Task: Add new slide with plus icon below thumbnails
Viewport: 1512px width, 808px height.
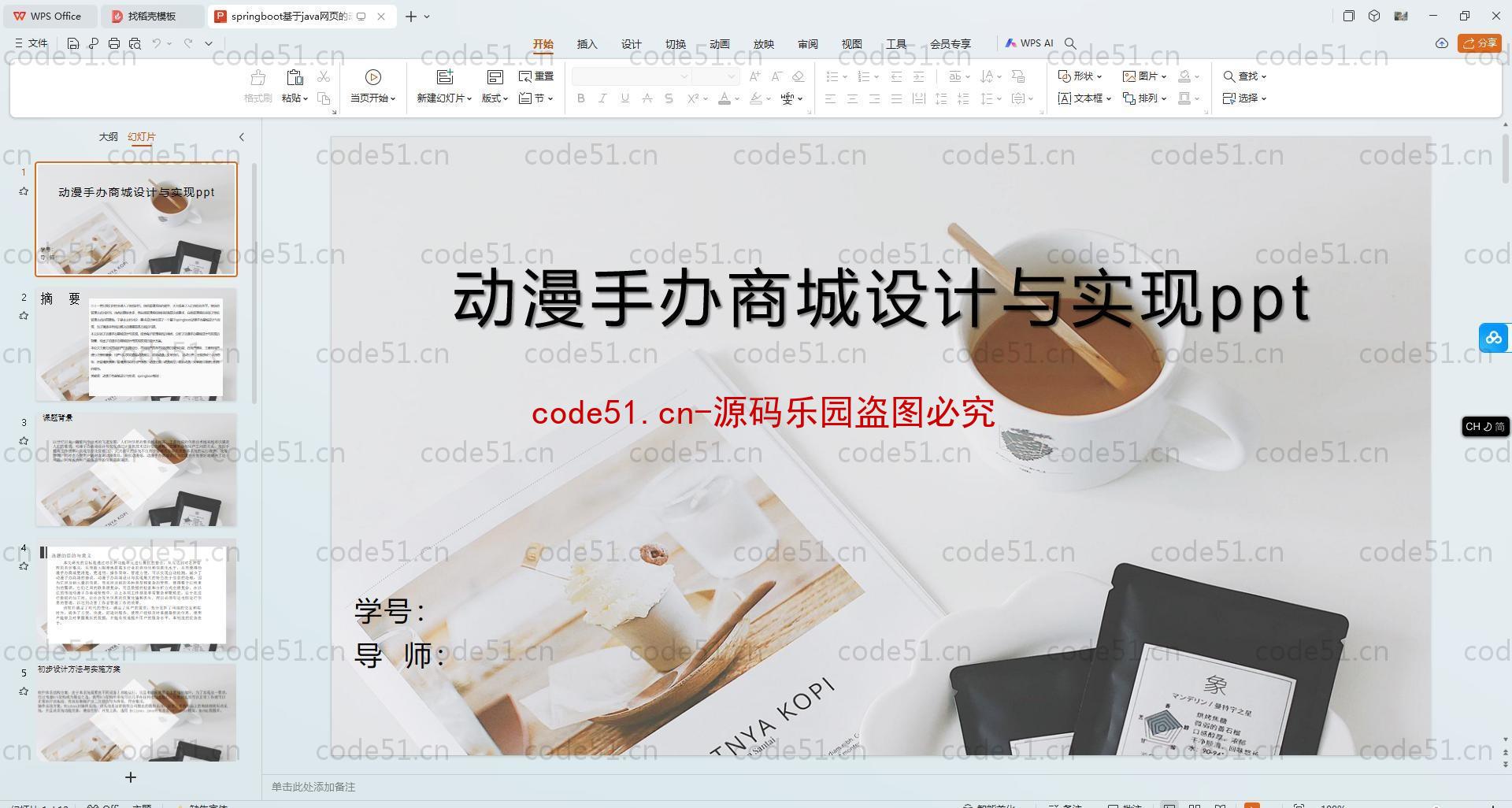Action: click(131, 777)
